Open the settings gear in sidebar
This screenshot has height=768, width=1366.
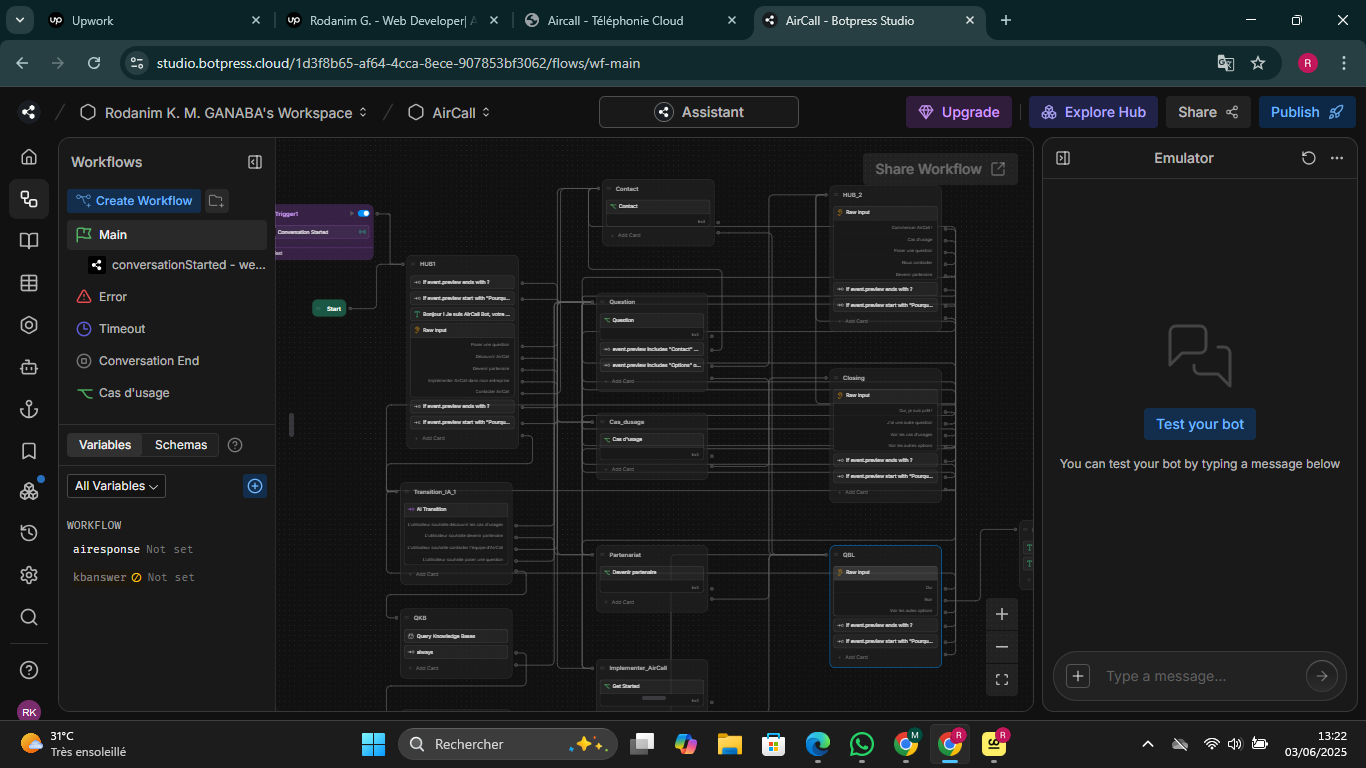click(29, 575)
